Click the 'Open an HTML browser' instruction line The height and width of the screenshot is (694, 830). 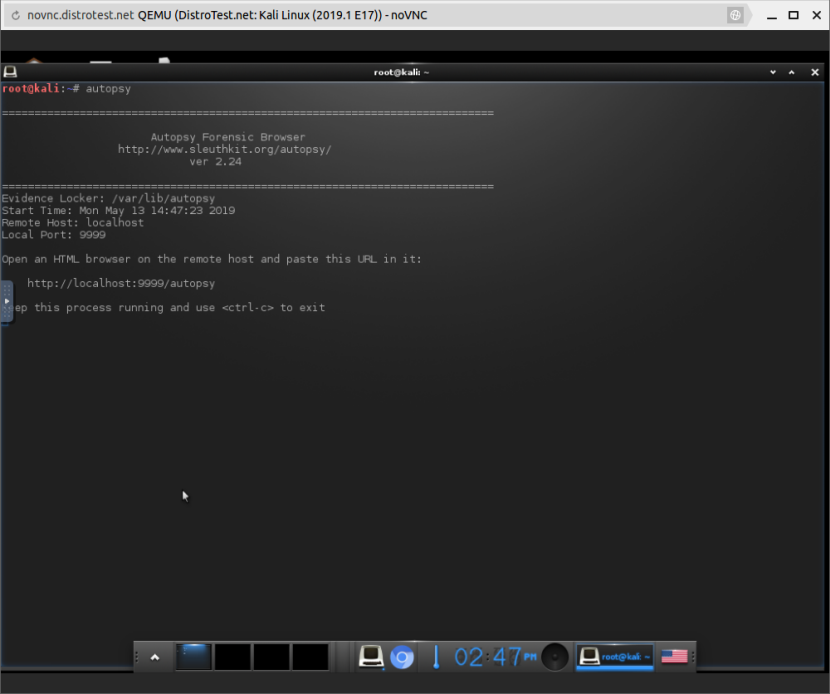coord(211,259)
